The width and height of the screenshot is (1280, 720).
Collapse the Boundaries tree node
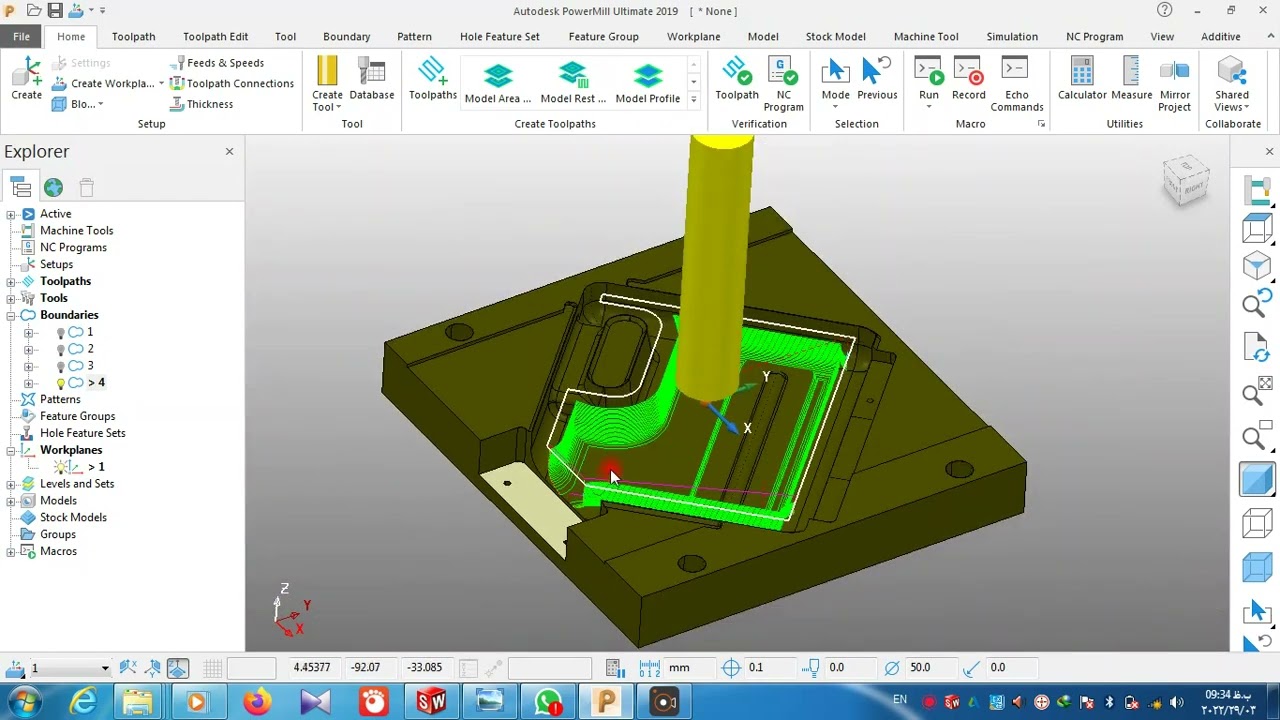tap(11, 316)
